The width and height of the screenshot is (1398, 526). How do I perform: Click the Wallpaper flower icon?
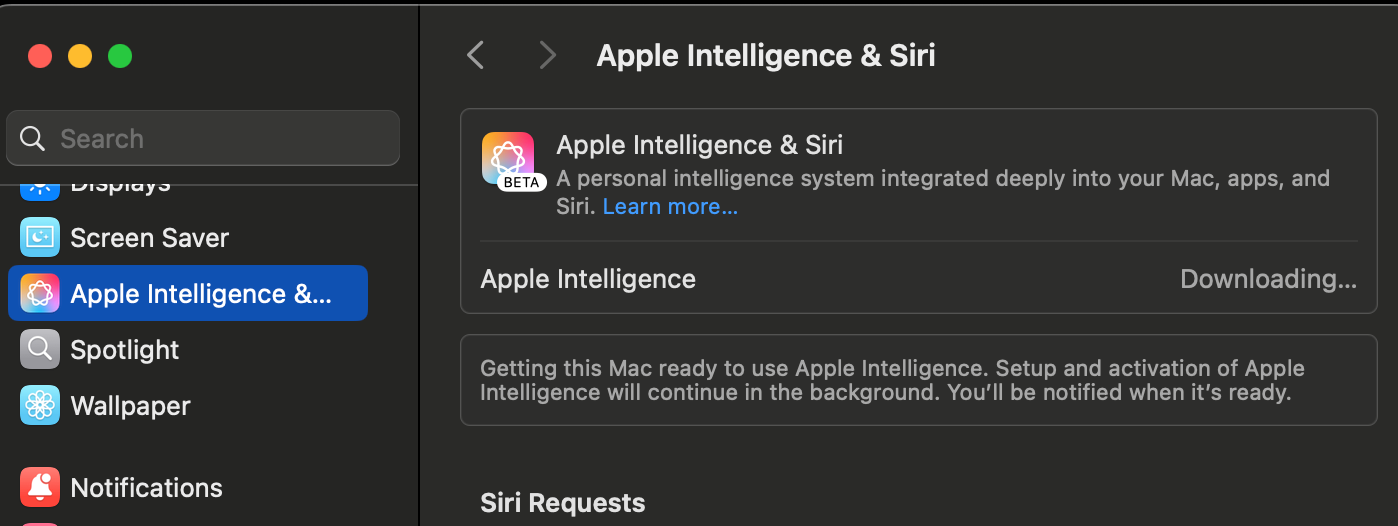[40, 406]
